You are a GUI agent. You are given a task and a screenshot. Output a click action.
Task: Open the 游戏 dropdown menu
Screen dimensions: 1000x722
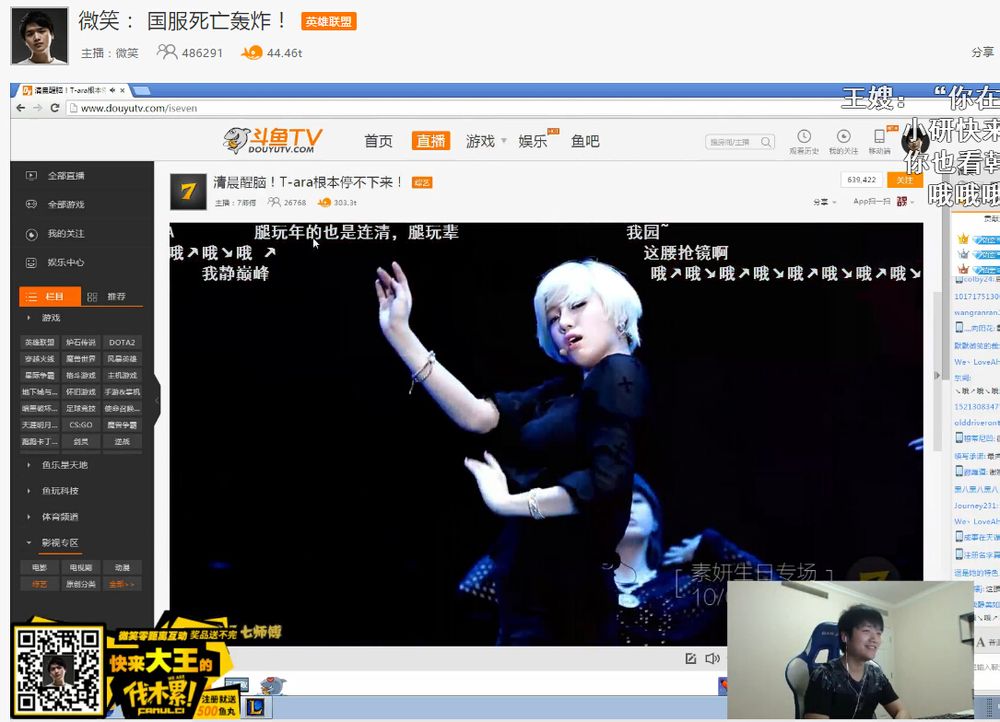click(x=486, y=141)
